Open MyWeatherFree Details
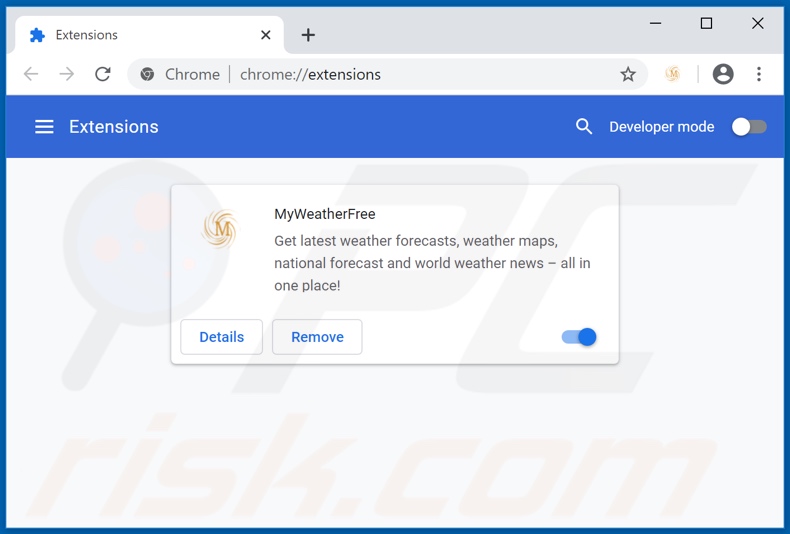Viewport: 790px width, 534px height. coord(222,337)
